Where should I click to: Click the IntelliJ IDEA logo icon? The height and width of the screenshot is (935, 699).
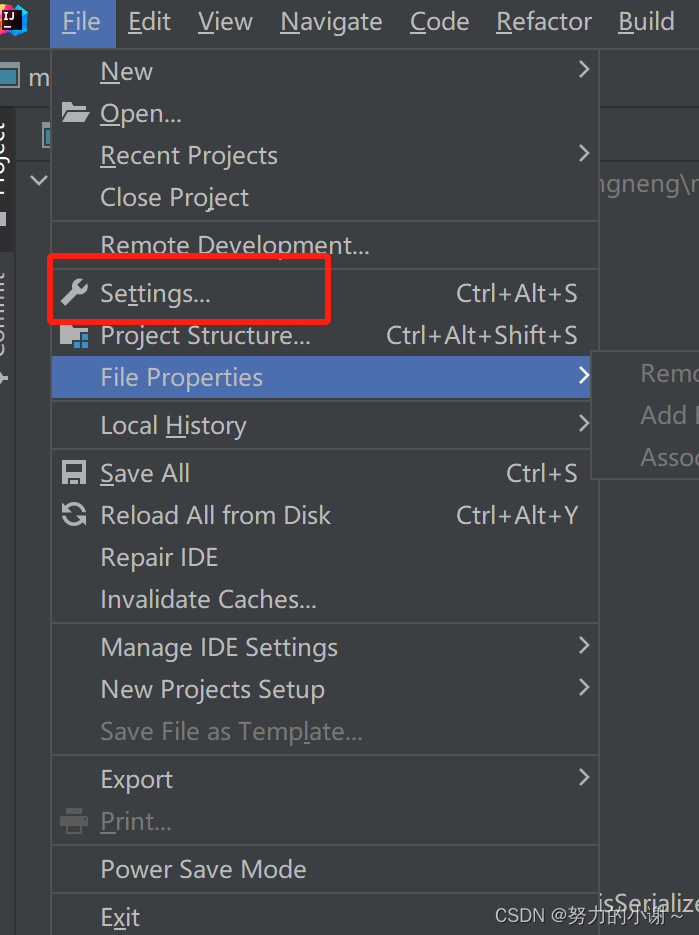14,20
